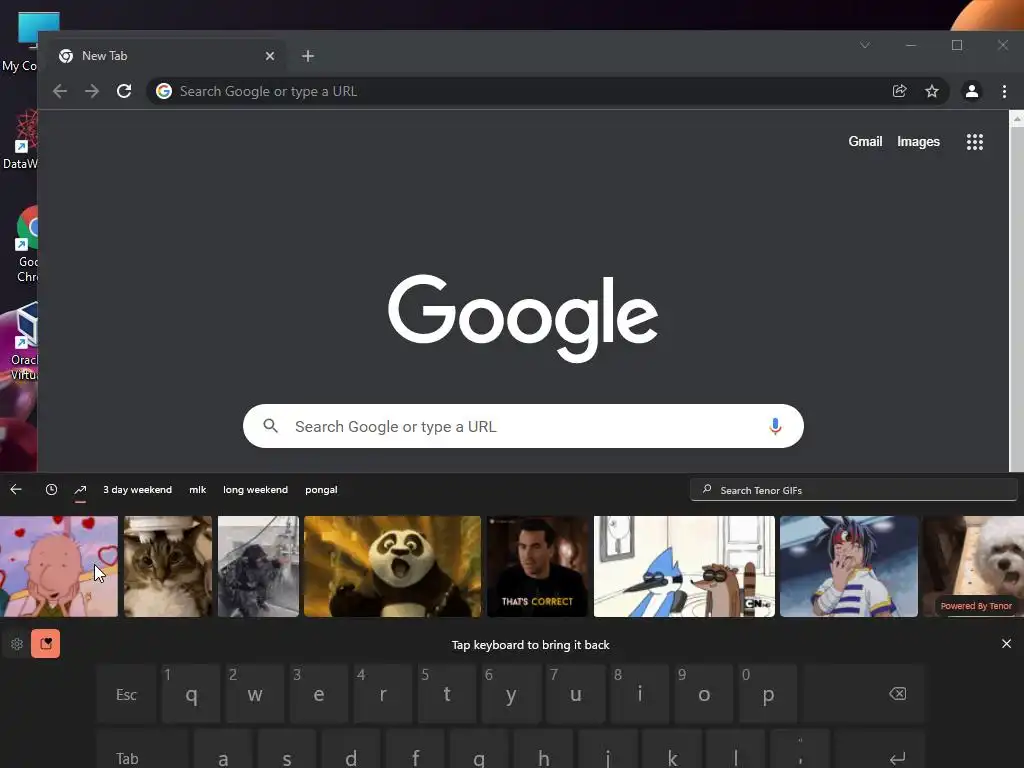Dismiss the keyboard hint with X
This screenshot has height=768, width=1024.
click(x=1006, y=644)
